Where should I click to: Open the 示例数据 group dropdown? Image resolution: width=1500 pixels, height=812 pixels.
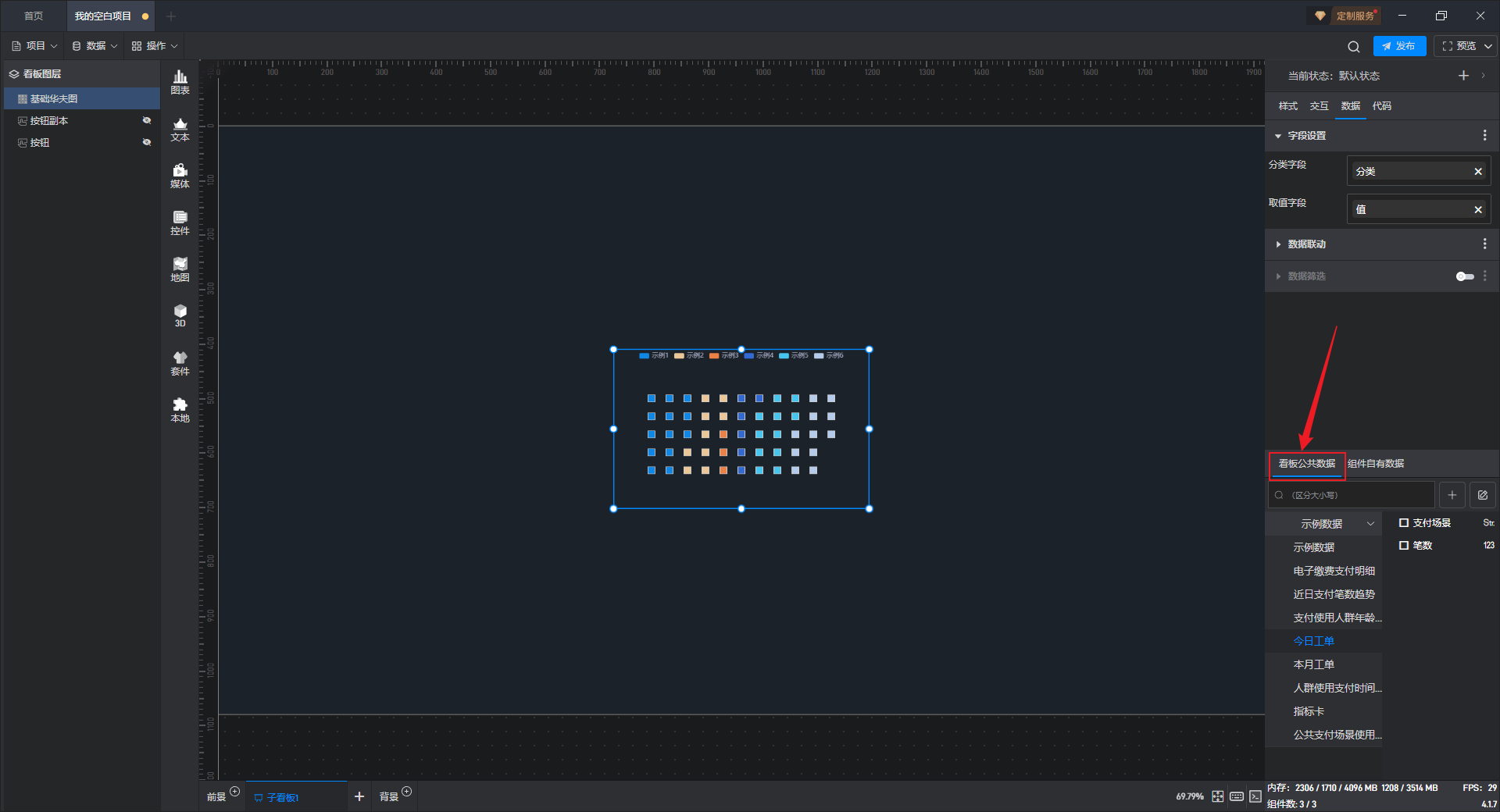click(1335, 524)
